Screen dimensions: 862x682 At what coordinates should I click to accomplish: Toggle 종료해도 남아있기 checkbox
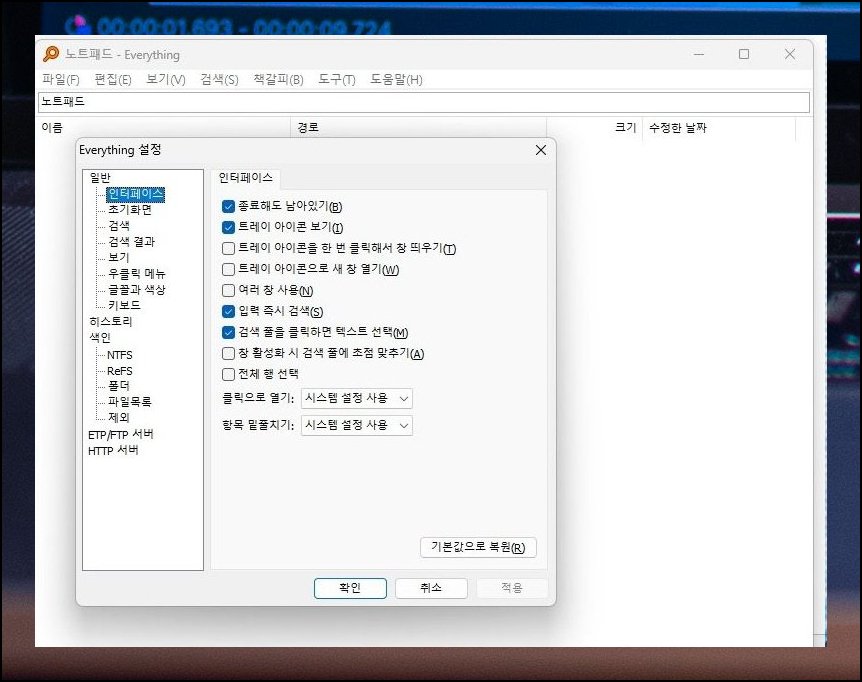point(228,207)
